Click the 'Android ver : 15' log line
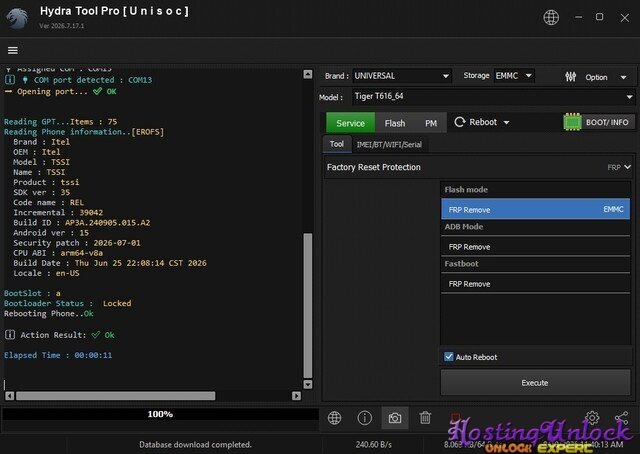The width and height of the screenshot is (640, 454). [51, 233]
